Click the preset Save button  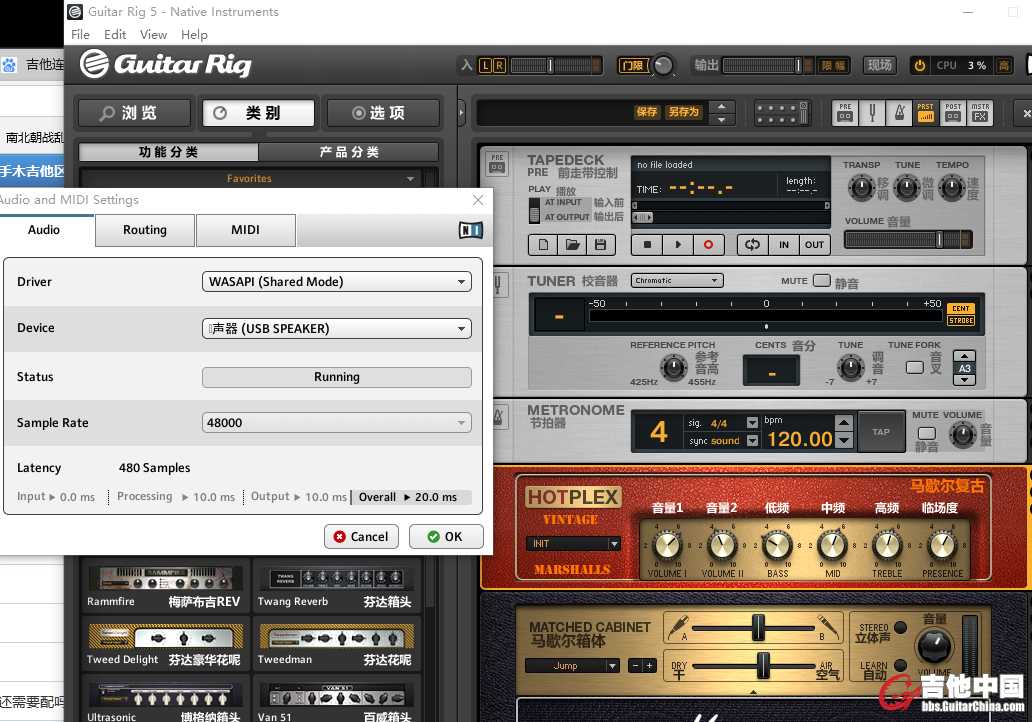(x=646, y=112)
